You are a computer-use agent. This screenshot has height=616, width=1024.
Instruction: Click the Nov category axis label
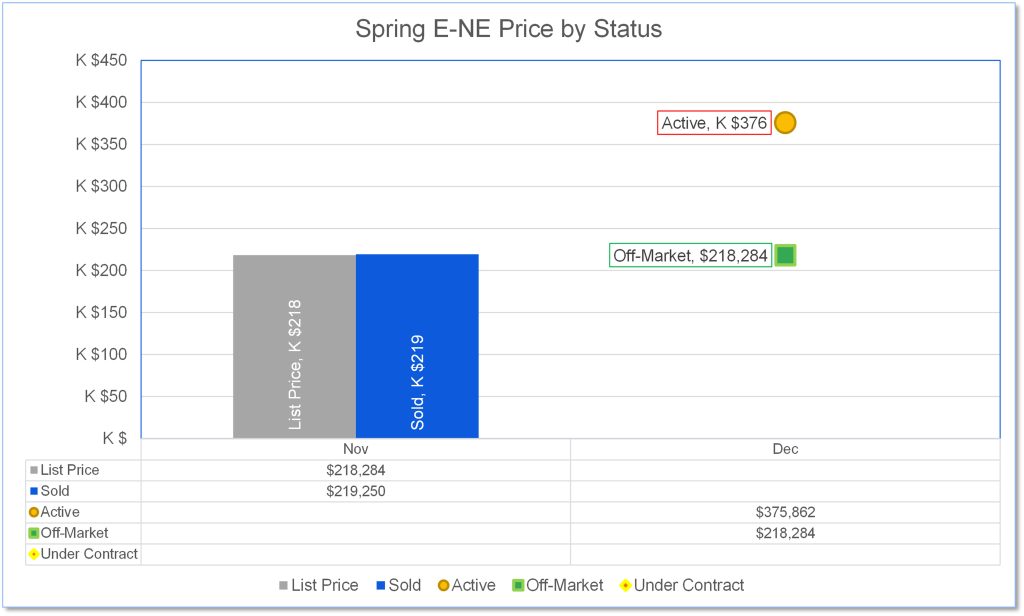(355, 449)
